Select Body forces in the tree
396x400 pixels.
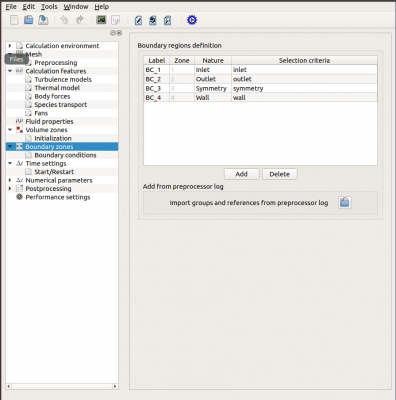click(x=52, y=96)
